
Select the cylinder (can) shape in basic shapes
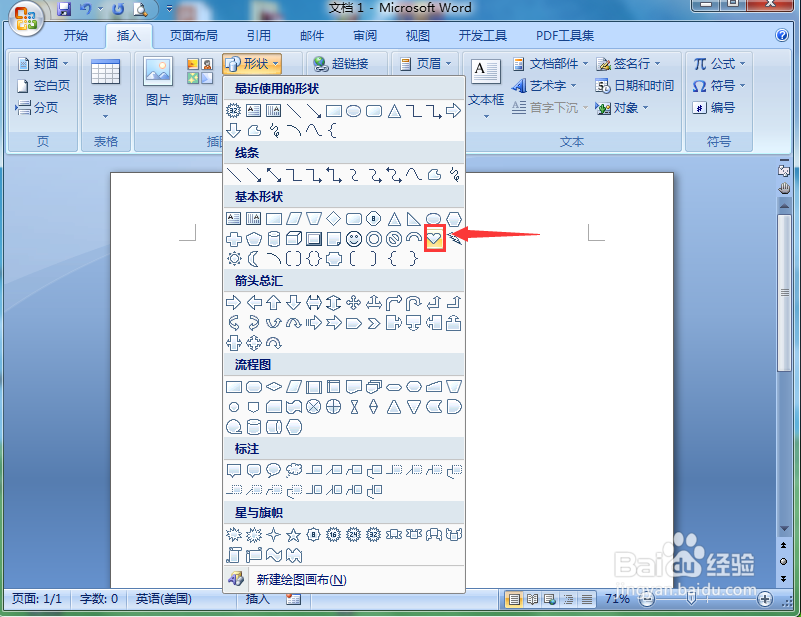pos(274,239)
